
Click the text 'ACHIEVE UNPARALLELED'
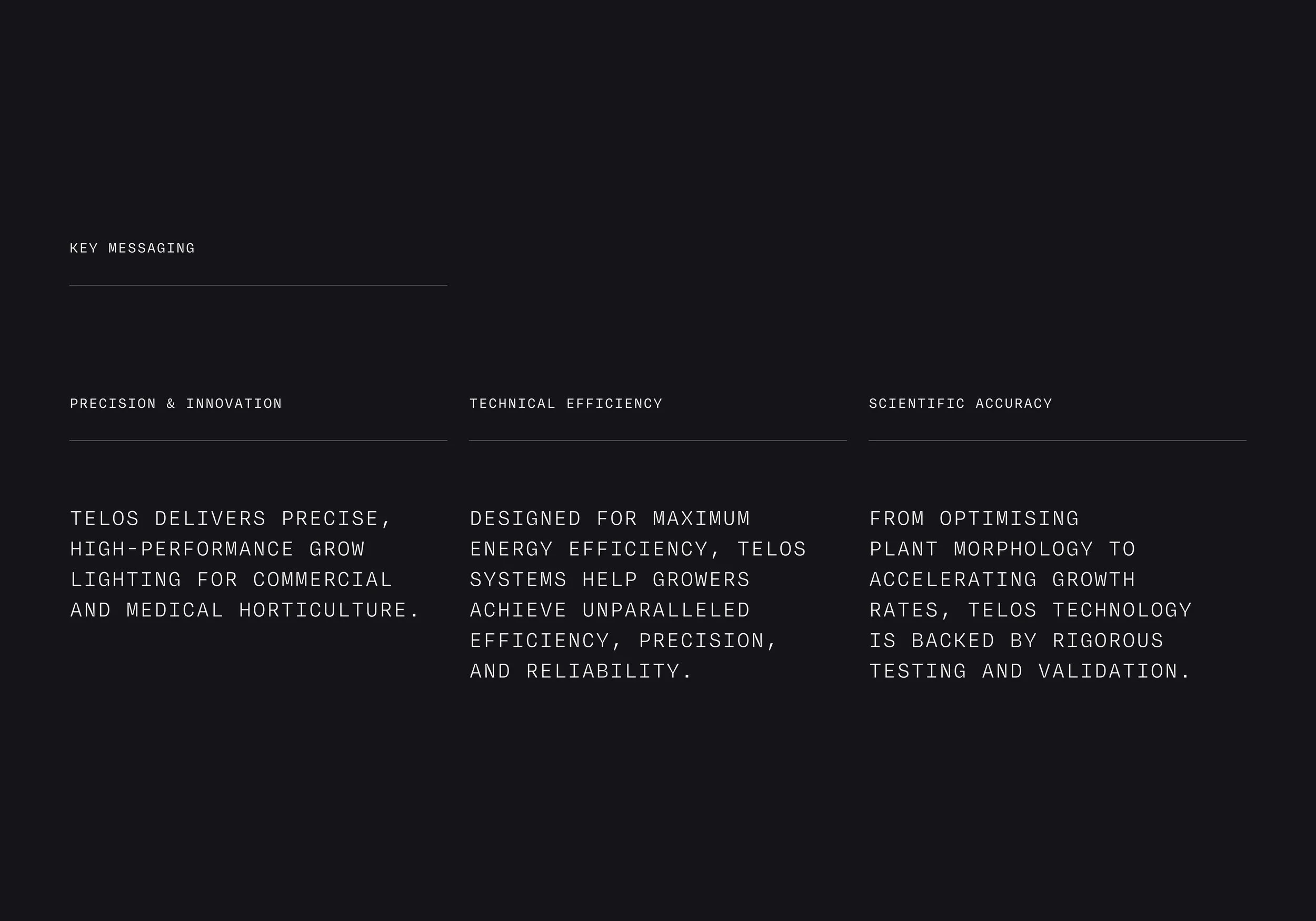pos(610,610)
